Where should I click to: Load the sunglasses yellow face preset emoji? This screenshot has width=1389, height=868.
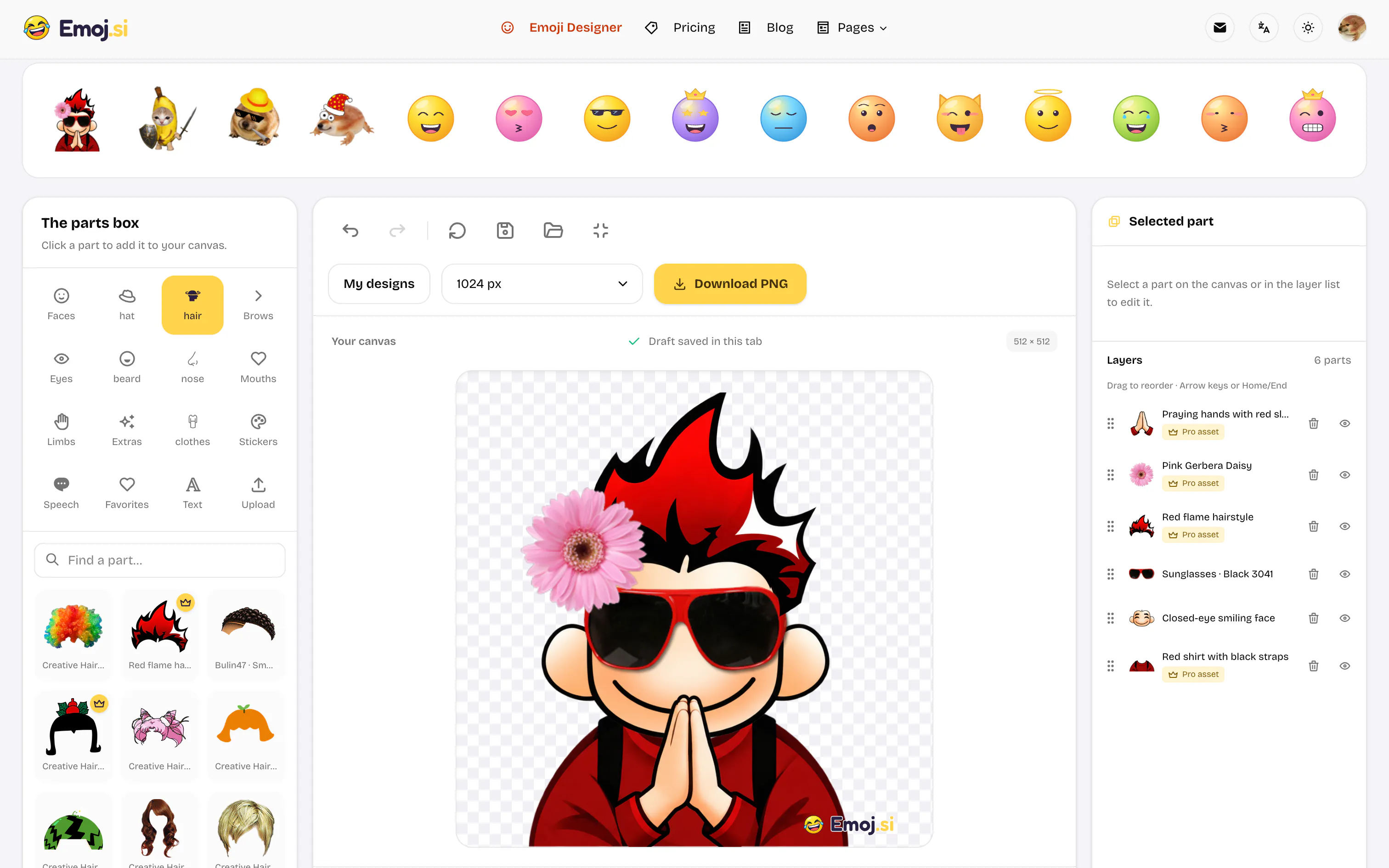(x=607, y=119)
